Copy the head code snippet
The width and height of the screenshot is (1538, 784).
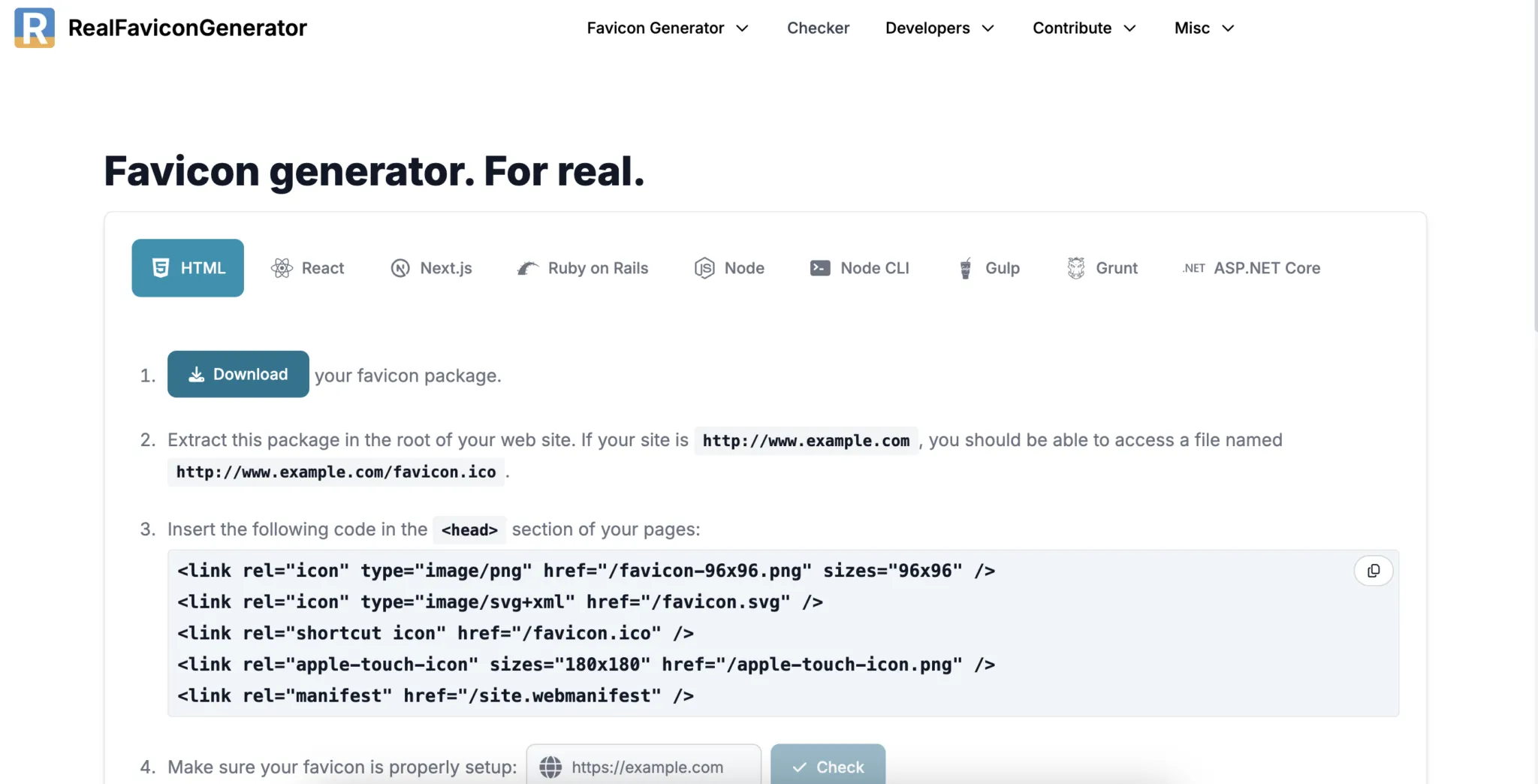[1374, 571]
